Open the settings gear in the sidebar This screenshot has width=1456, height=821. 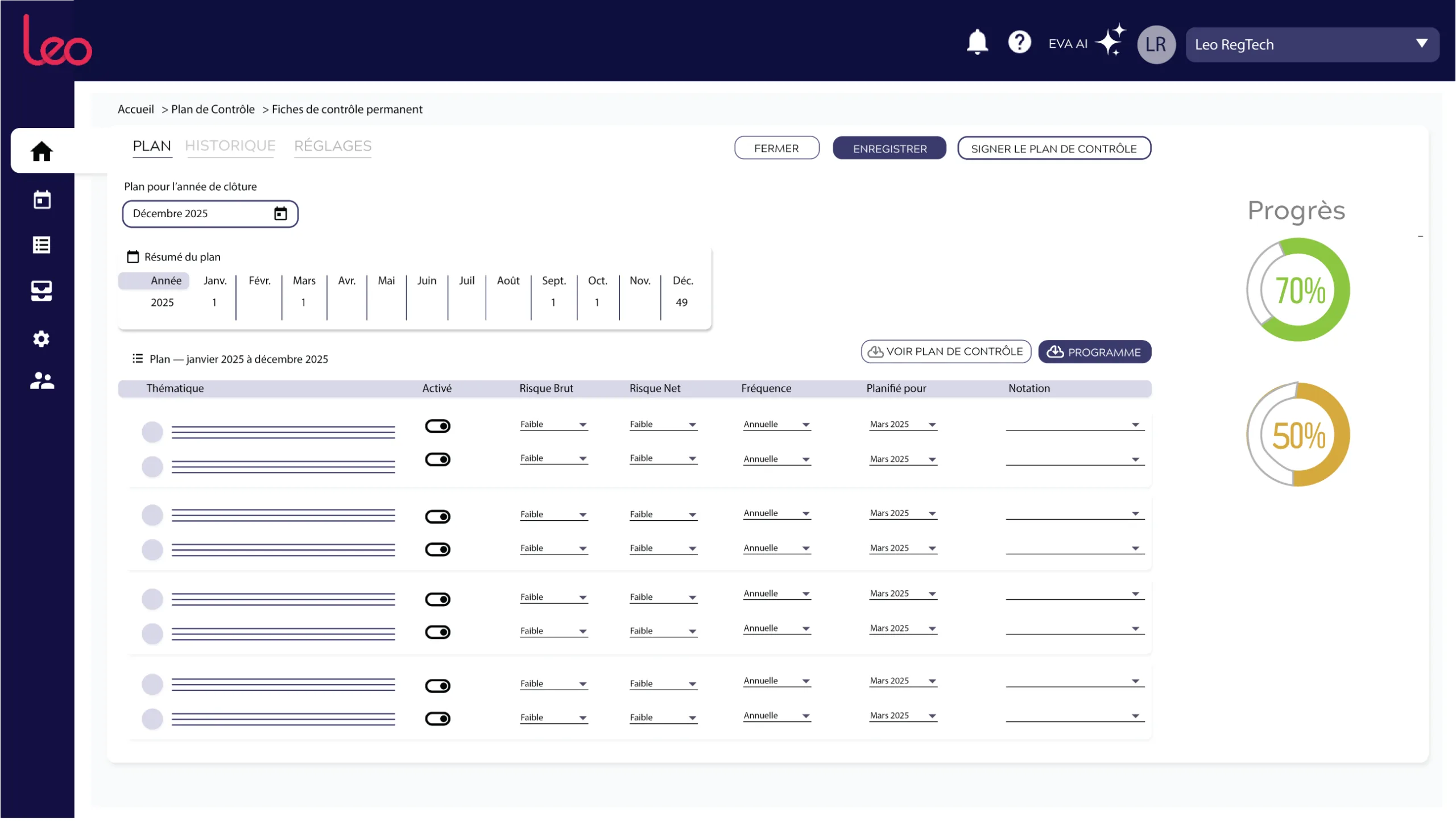(x=42, y=339)
